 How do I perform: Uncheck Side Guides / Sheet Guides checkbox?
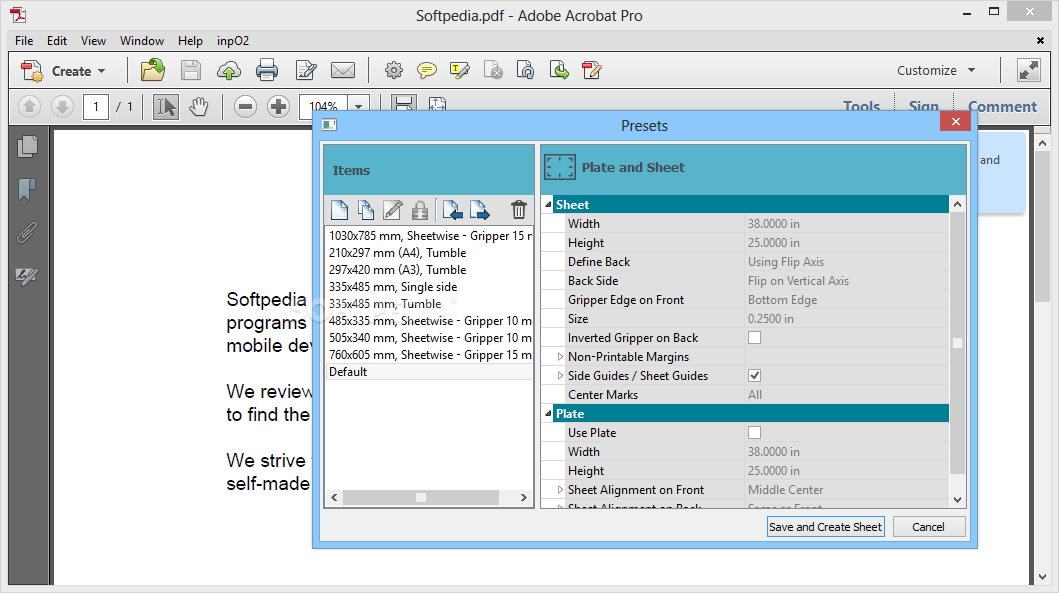pos(754,376)
